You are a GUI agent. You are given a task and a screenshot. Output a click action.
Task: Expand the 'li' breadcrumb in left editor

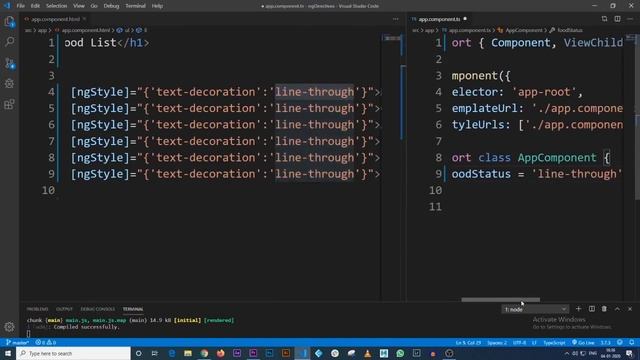142,30
